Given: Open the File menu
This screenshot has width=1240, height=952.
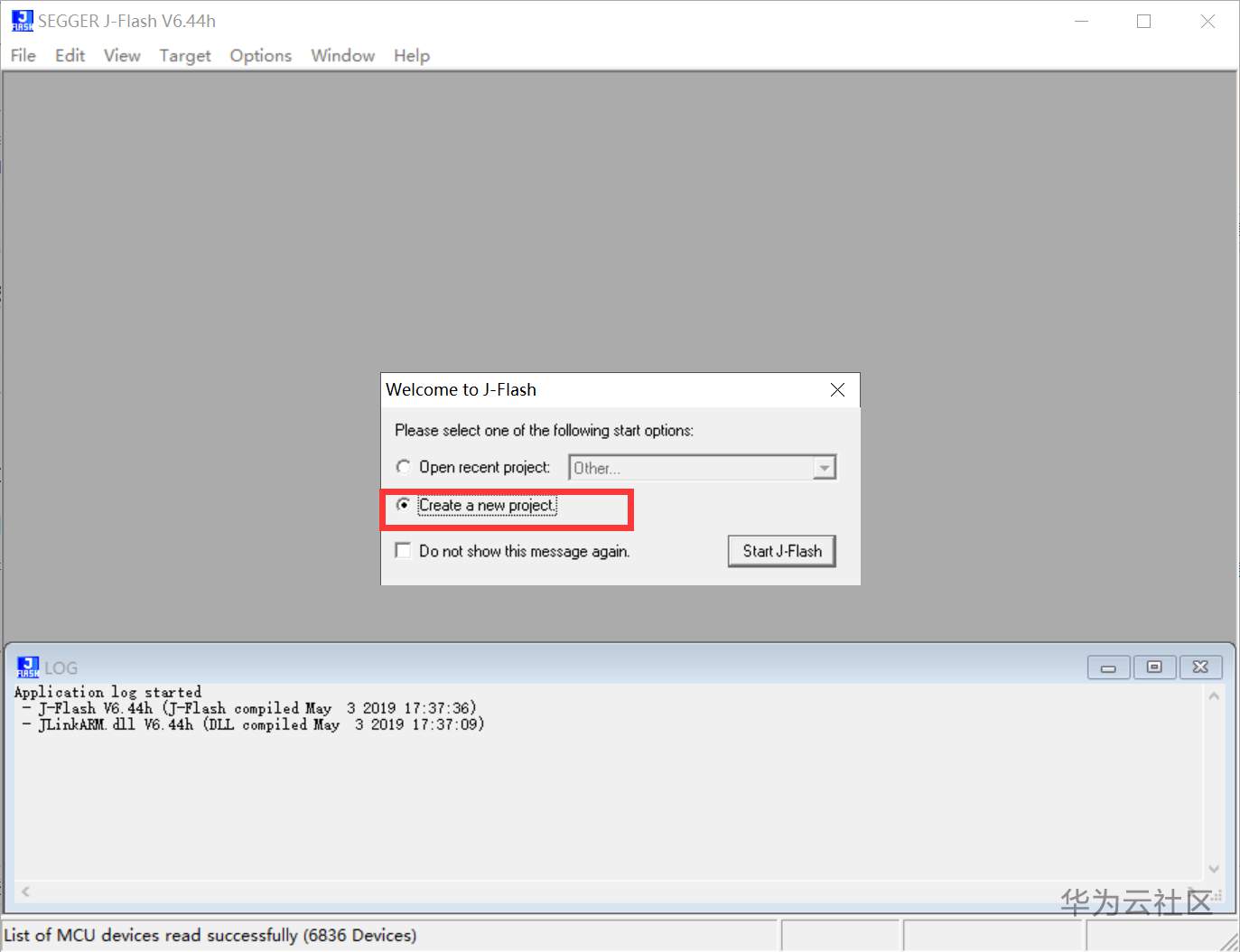Looking at the screenshot, I should pos(23,55).
